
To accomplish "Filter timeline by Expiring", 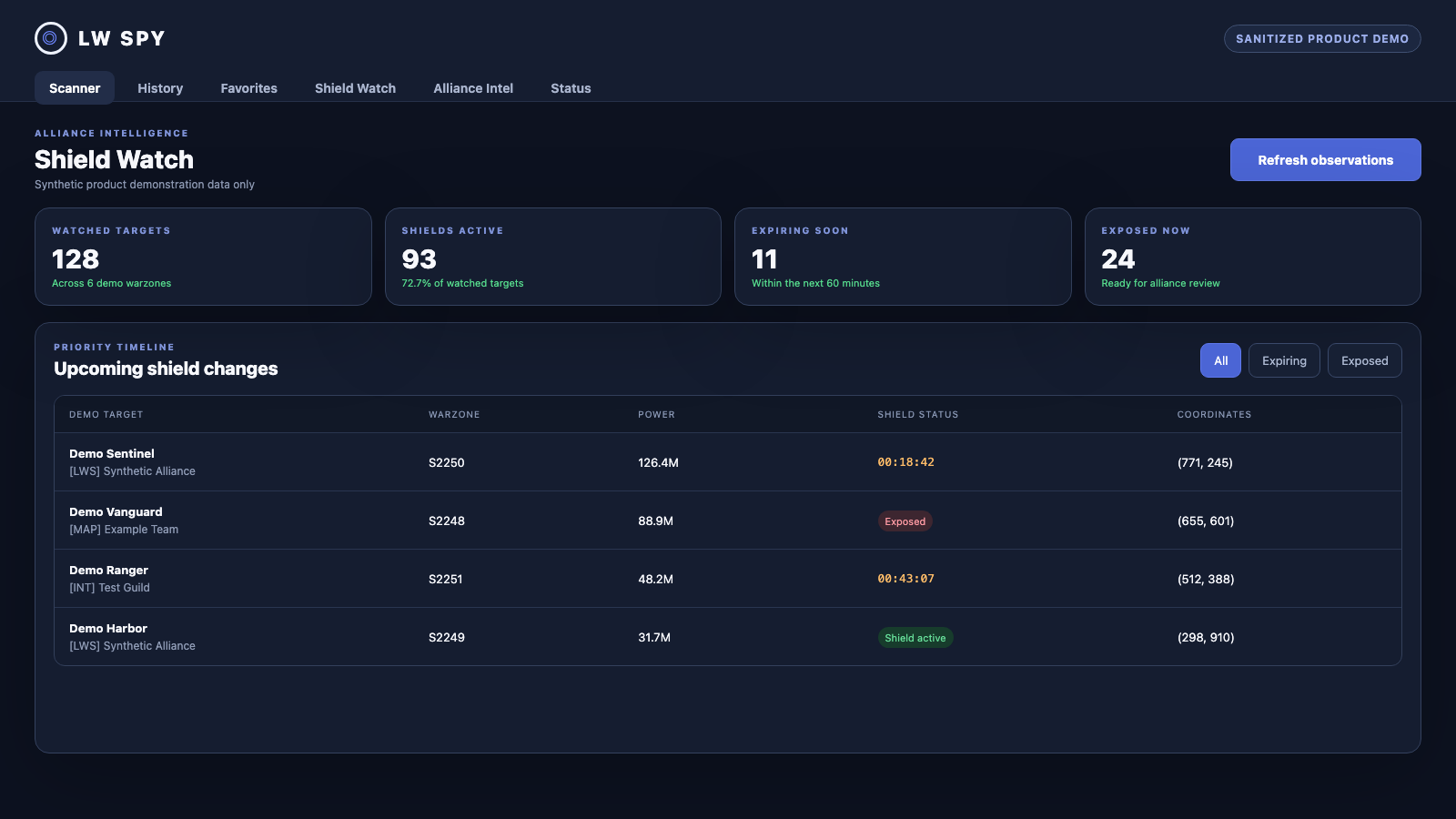I will point(1284,360).
